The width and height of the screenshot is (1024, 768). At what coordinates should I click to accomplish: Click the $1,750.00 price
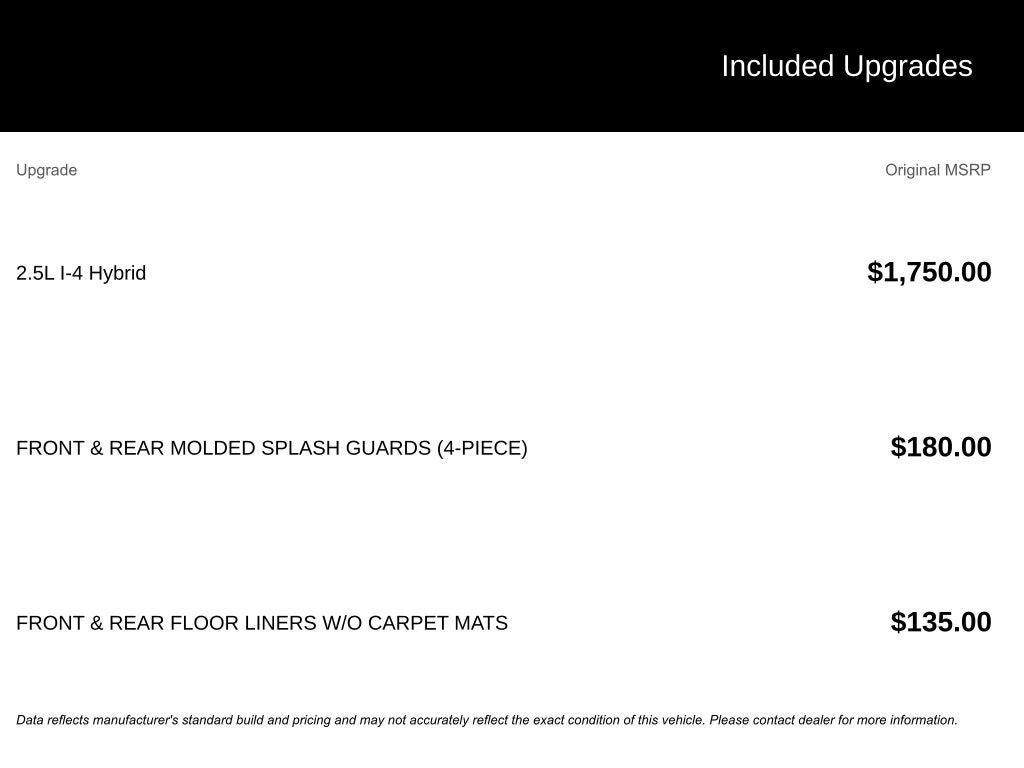pyautogui.click(x=929, y=272)
